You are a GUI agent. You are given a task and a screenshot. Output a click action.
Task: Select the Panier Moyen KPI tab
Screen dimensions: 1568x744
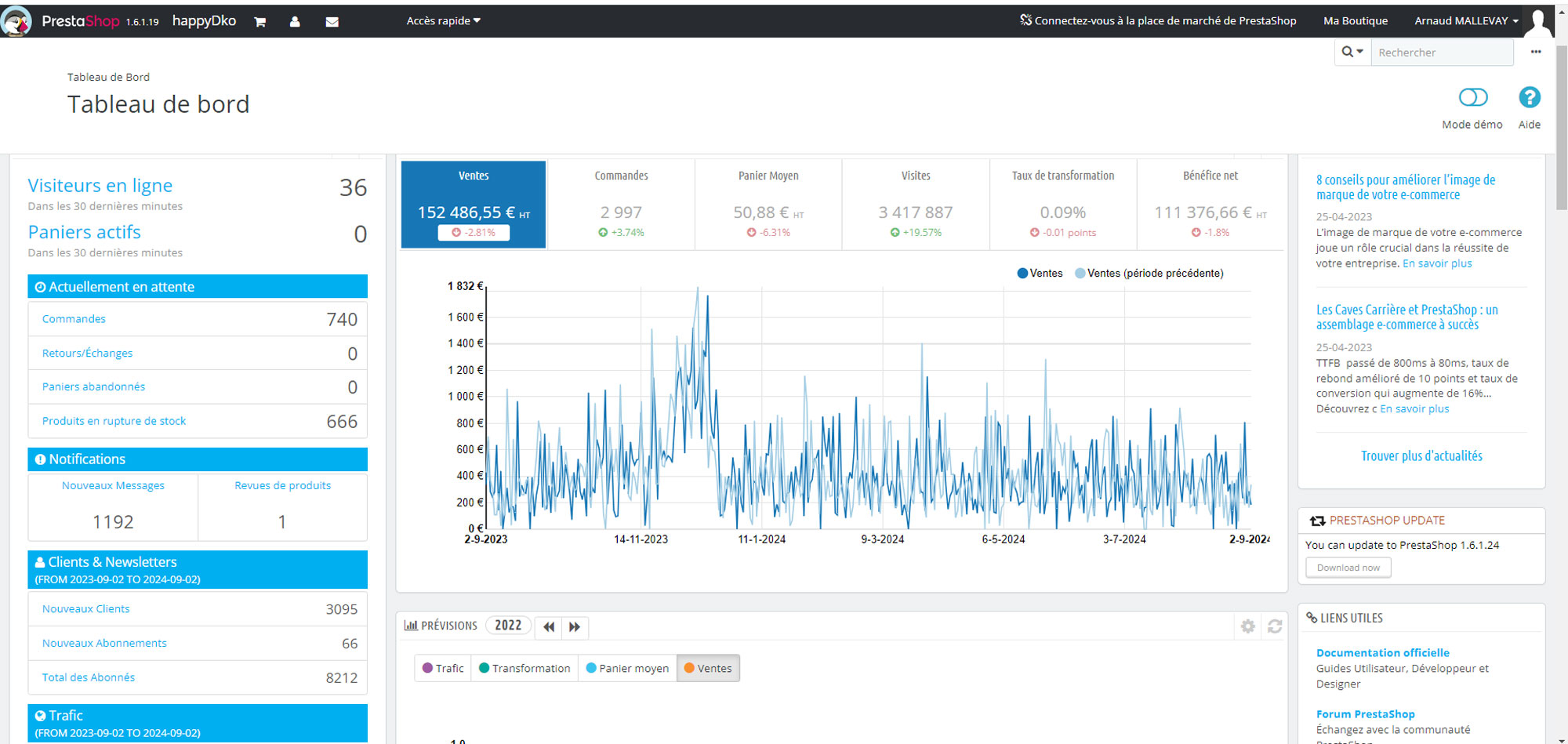point(768,204)
